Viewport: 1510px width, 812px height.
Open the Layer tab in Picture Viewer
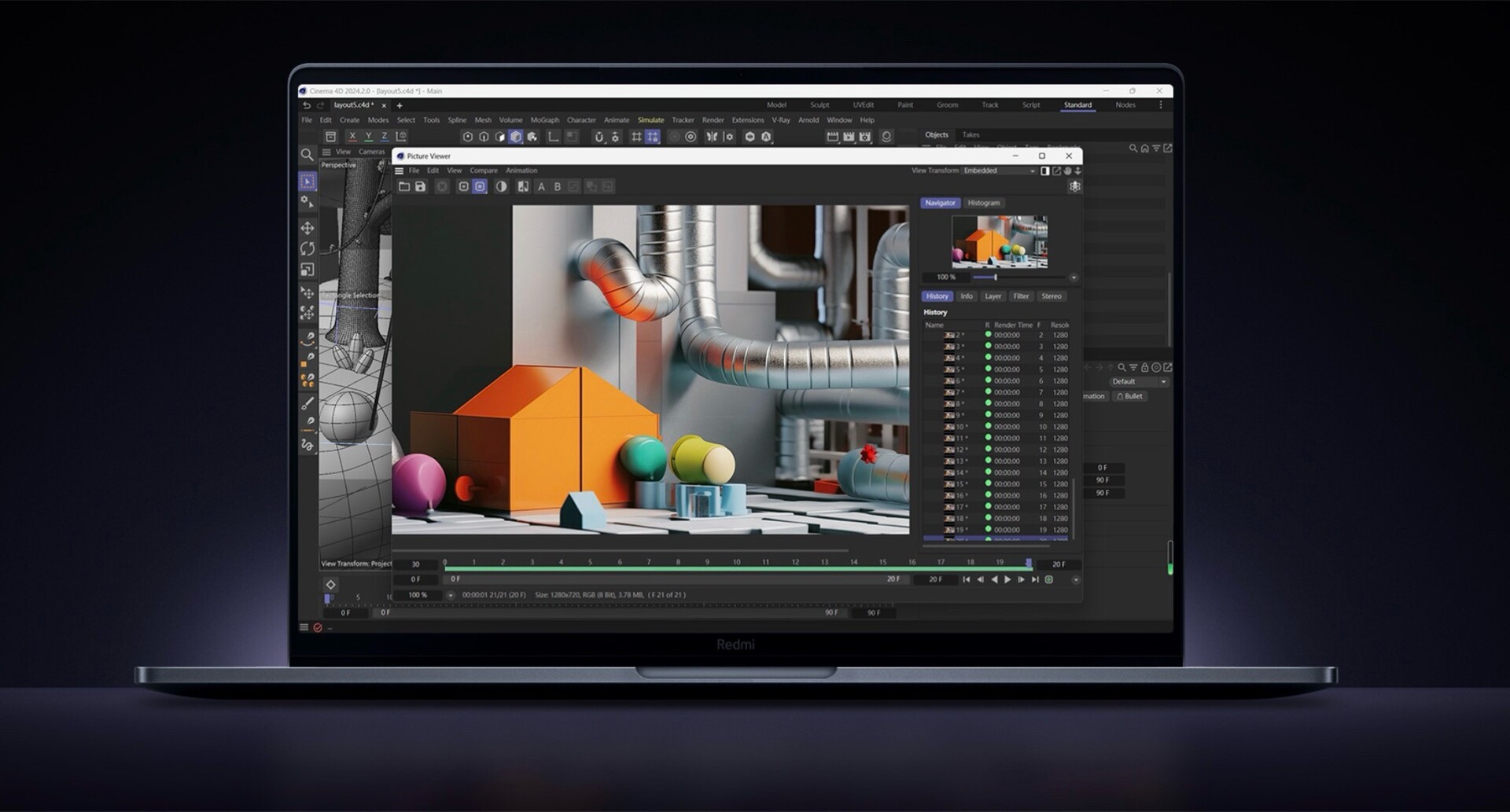point(993,296)
